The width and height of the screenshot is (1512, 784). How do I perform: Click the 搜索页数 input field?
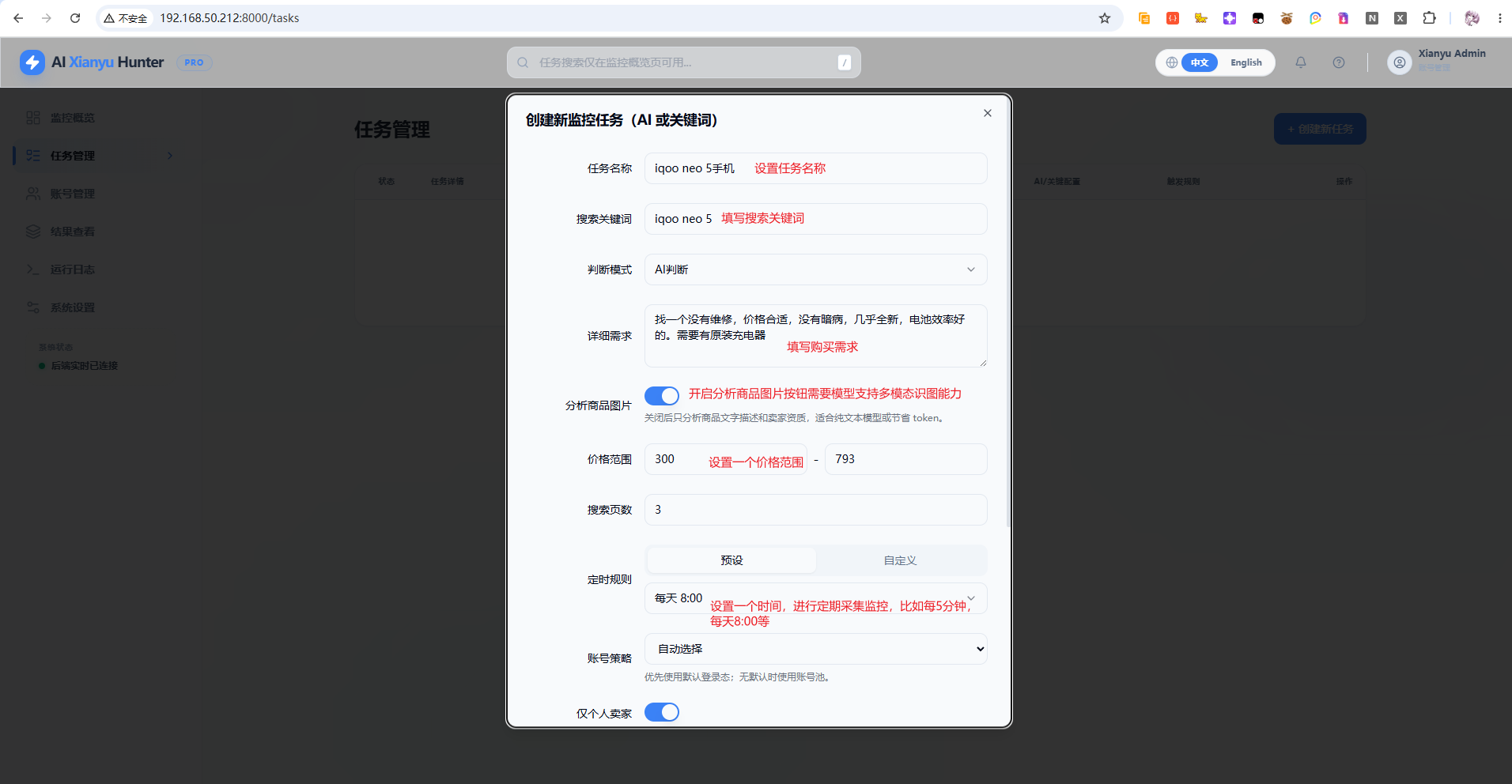pyautogui.click(x=816, y=510)
